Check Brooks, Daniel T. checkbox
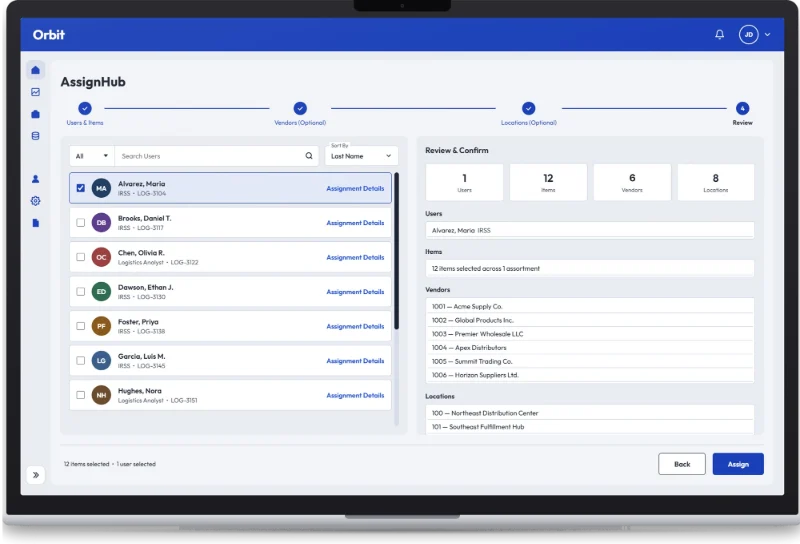Viewport: 800px width, 544px height. 81,222
